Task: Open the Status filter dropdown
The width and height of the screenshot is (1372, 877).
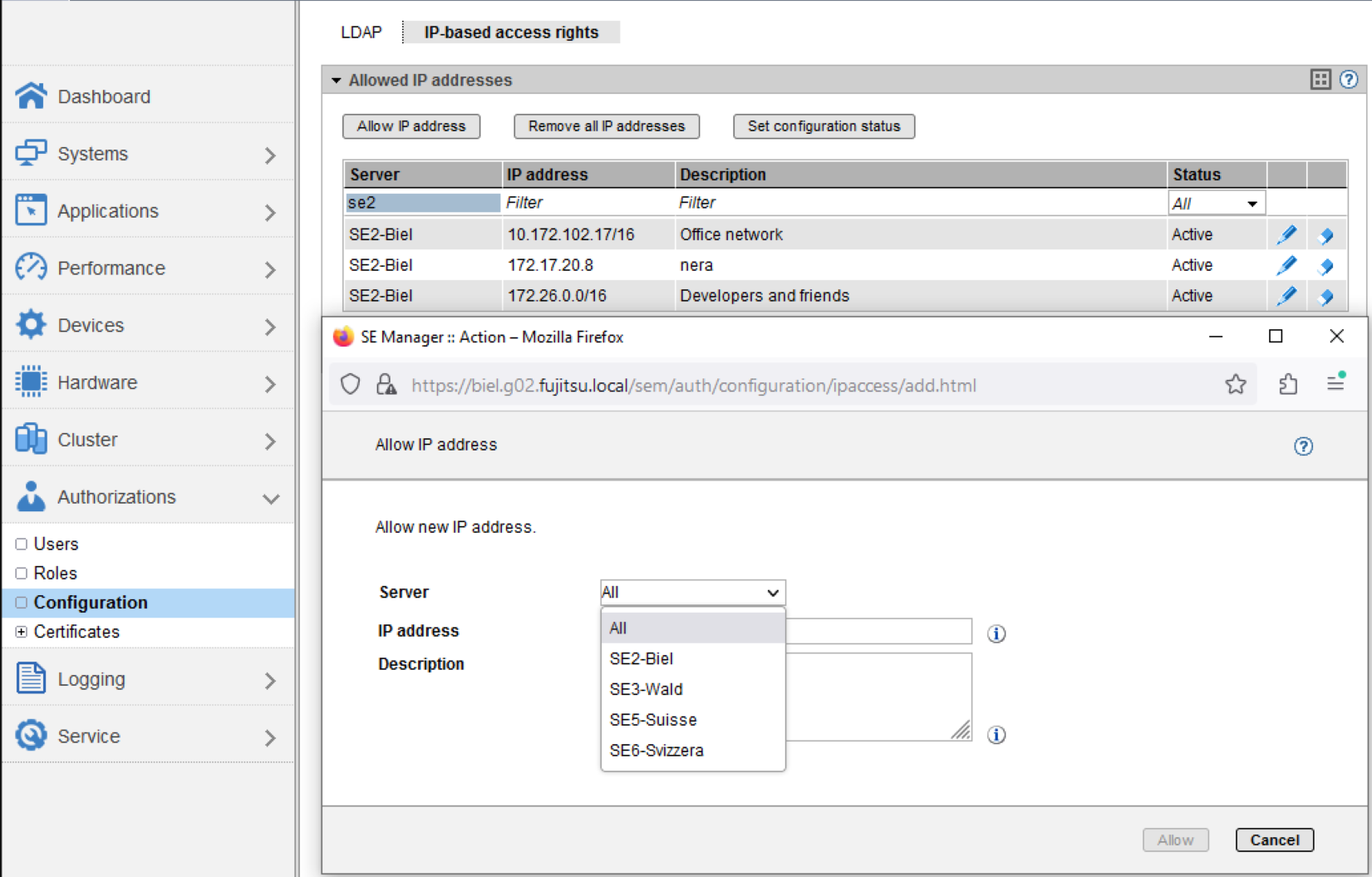Action: pos(1216,204)
